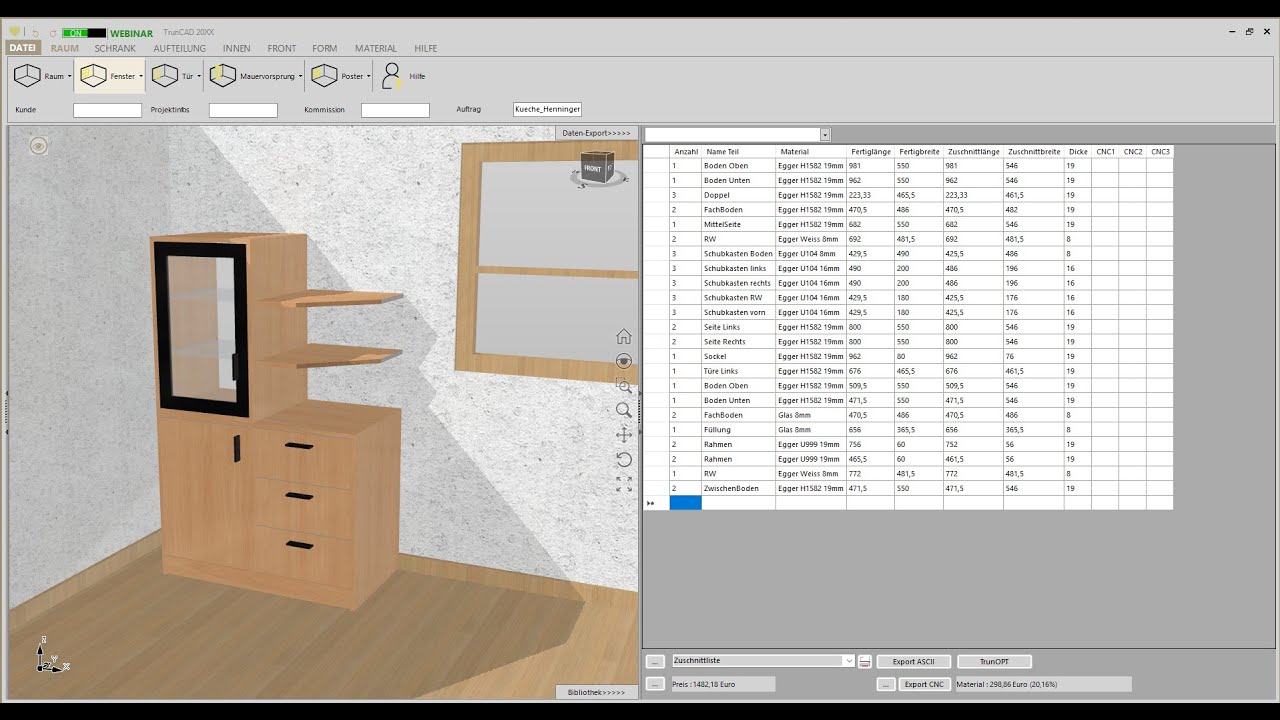The width and height of the screenshot is (1280, 720).
Task: Switch to the RAUM tab
Action: pyautogui.click(x=65, y=48)
